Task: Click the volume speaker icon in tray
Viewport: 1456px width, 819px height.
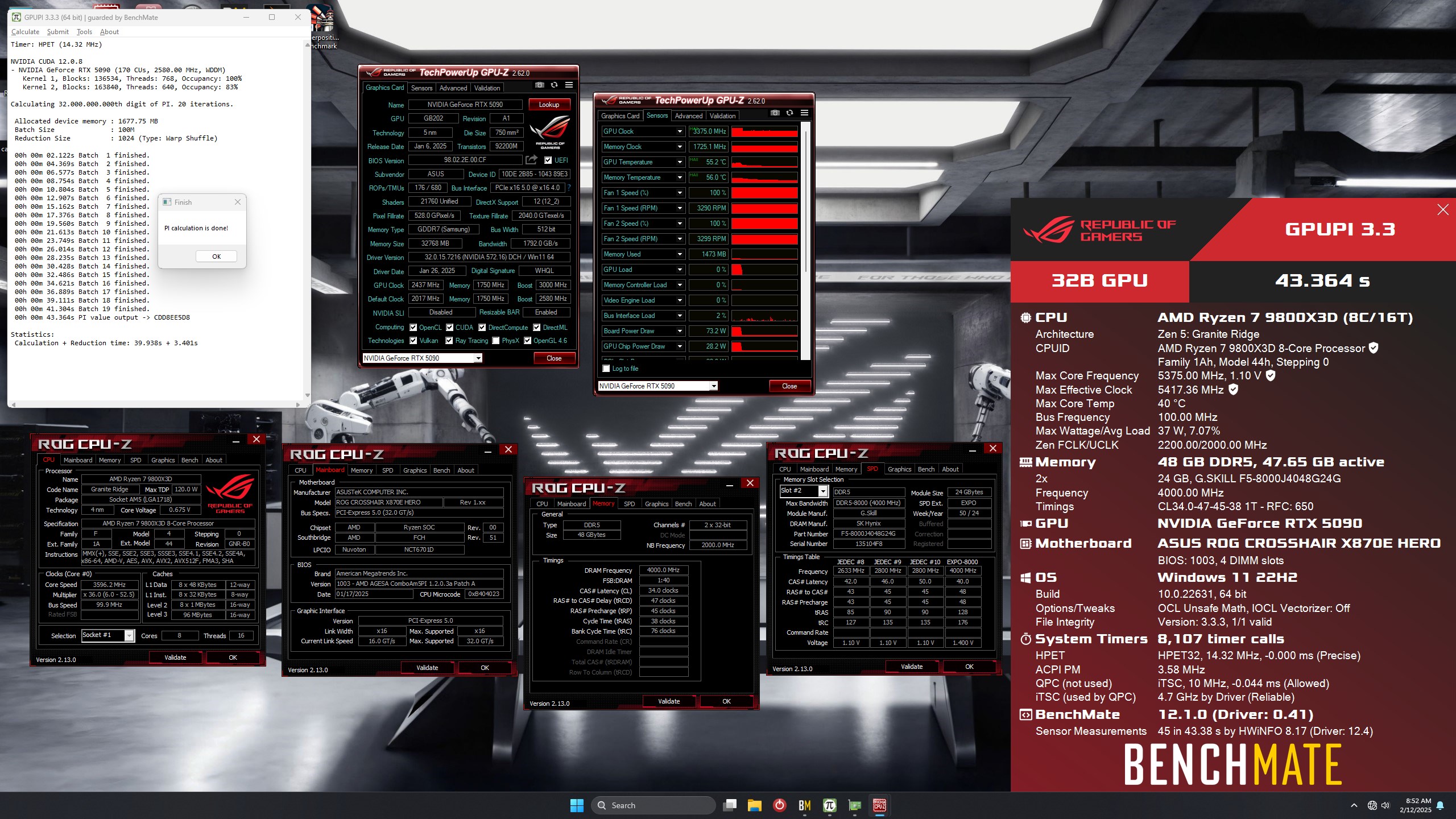Action: [1385, 805]
